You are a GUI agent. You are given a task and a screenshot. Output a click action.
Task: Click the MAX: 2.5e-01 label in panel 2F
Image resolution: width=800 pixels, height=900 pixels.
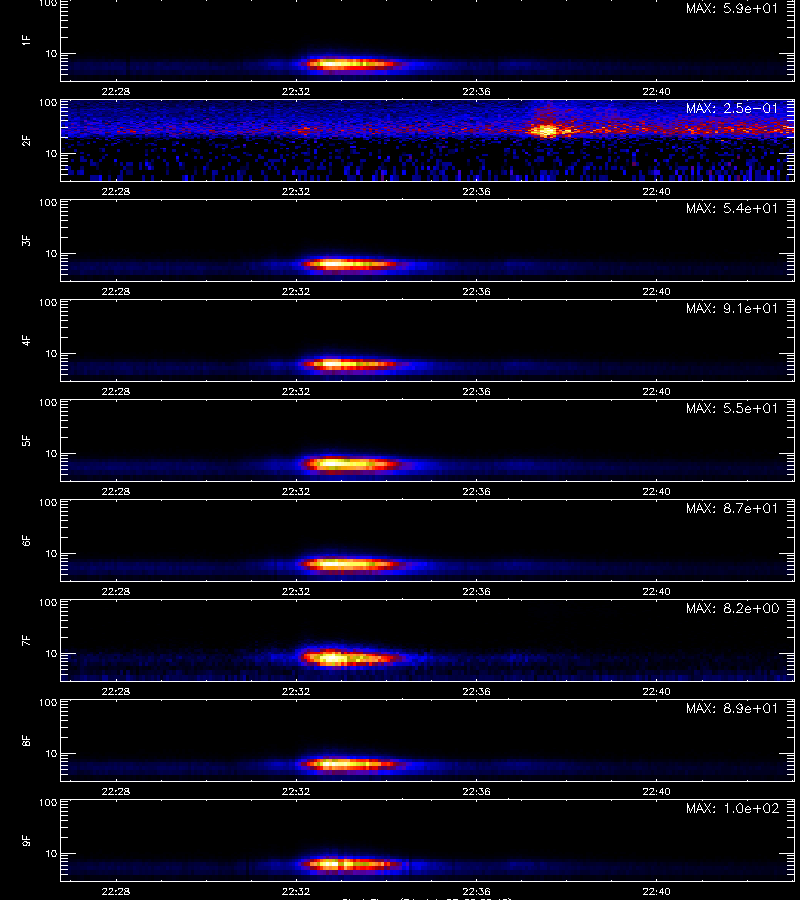pos(732,108)
